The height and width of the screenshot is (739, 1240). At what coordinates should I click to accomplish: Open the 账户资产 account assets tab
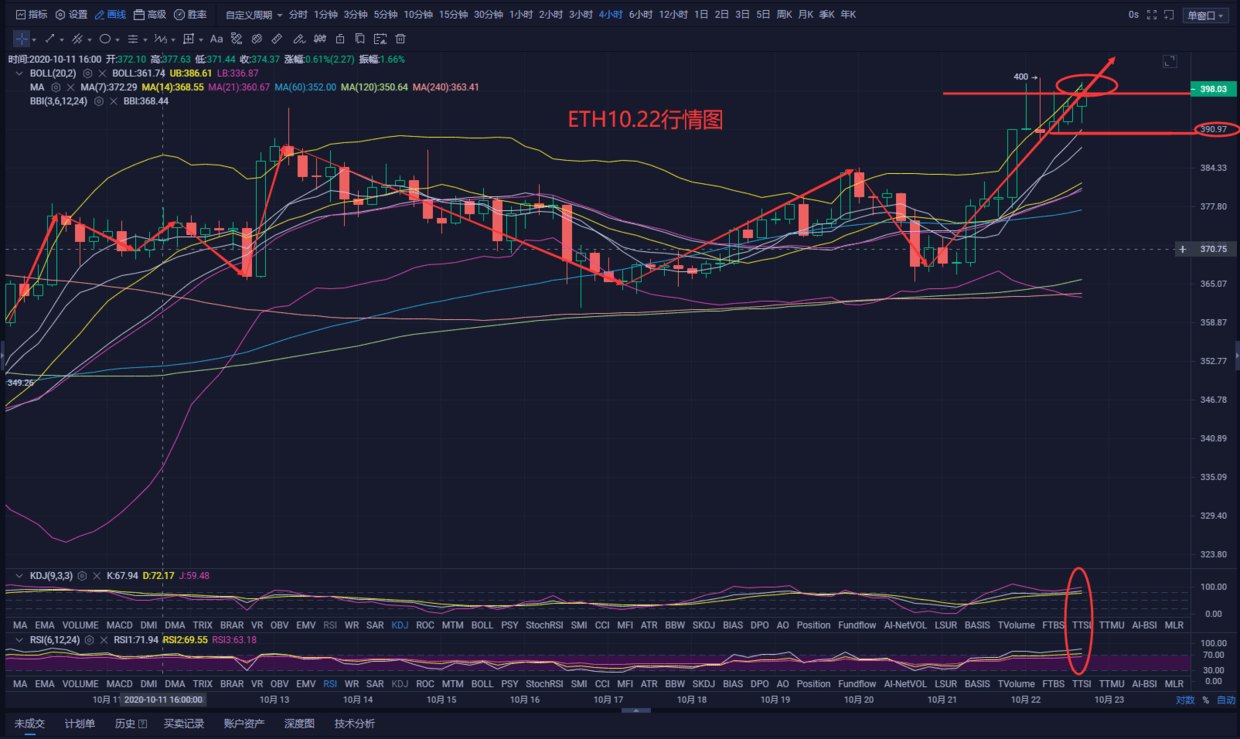(244, 723)
